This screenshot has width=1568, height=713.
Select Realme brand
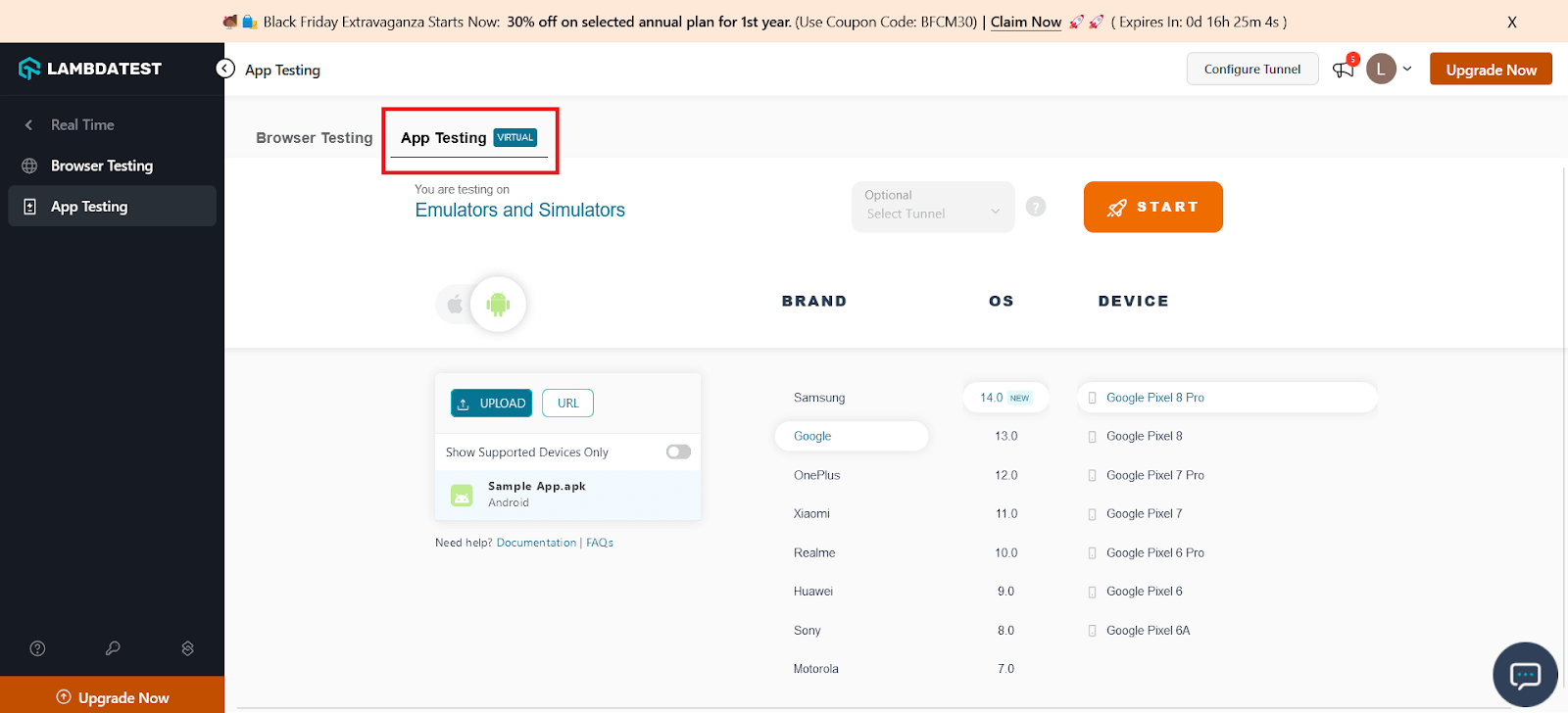pyautogui.click(x=814, y=552)
